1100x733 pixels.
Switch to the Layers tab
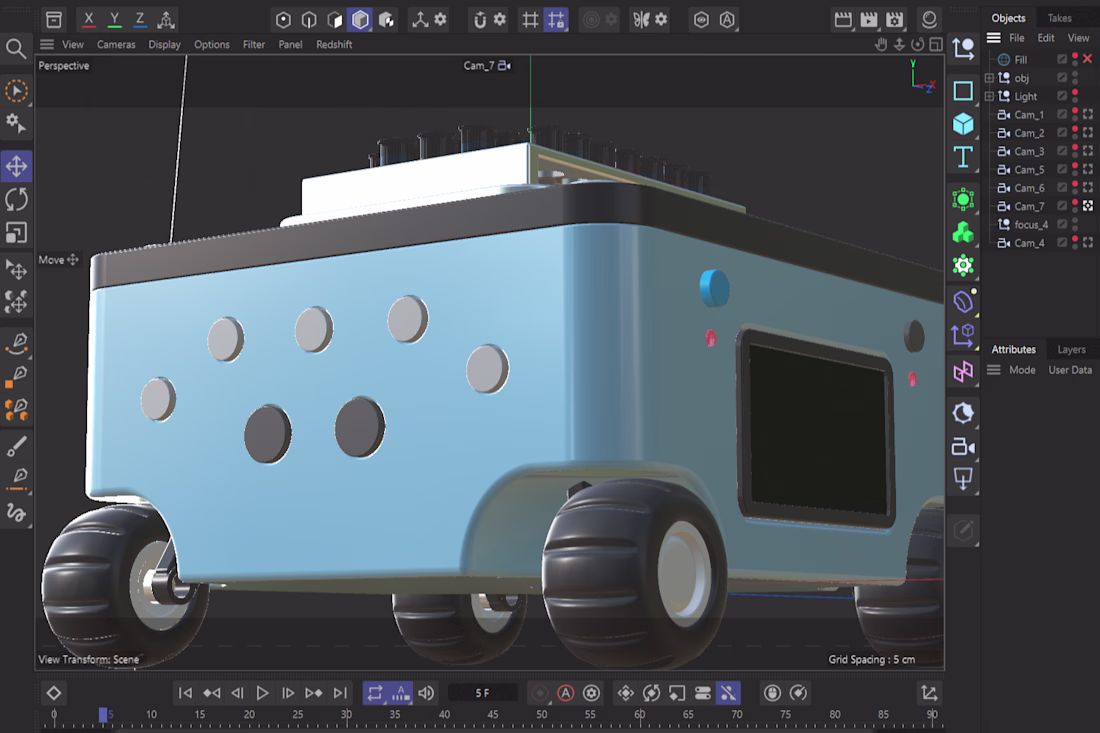[1071, 349]
